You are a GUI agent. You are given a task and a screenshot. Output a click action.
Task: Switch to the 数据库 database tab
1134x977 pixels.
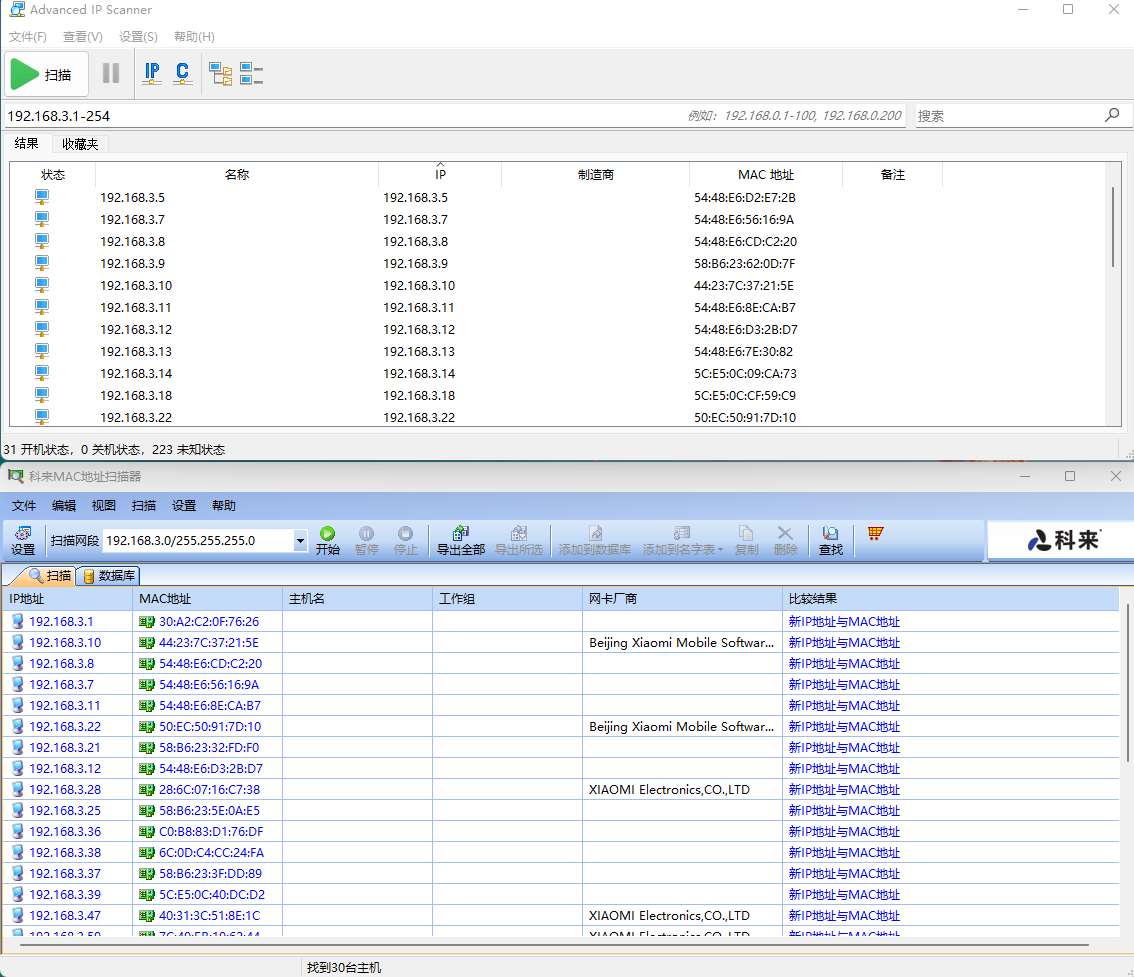pyautogui.click(x=111, y=575)
